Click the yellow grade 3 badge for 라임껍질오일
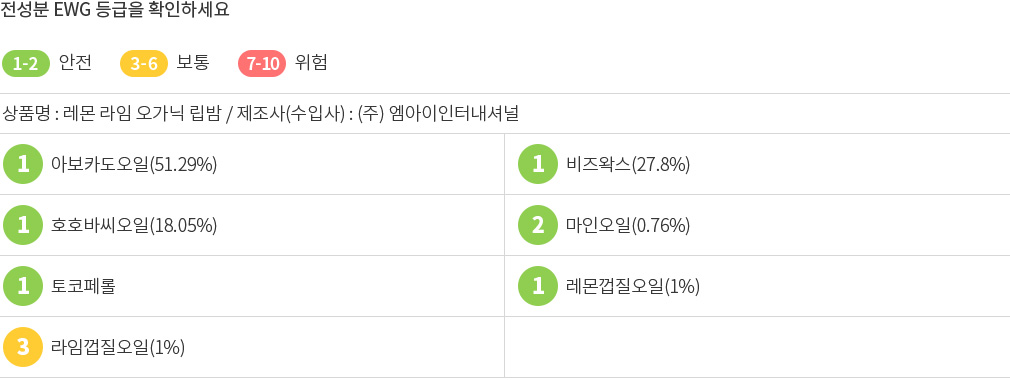1010x380 pixels. click(23, 347)
